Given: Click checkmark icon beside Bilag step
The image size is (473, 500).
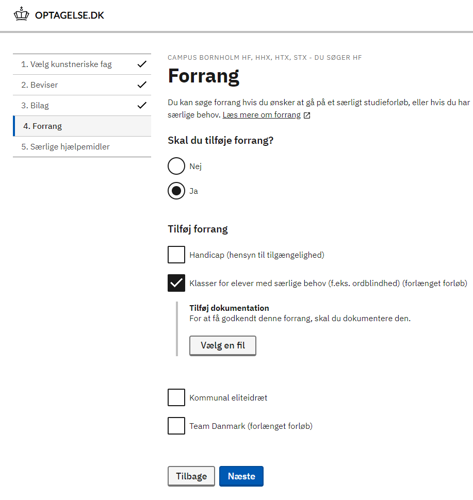Looking at the screenshot, I should click(x=142, y=105).
